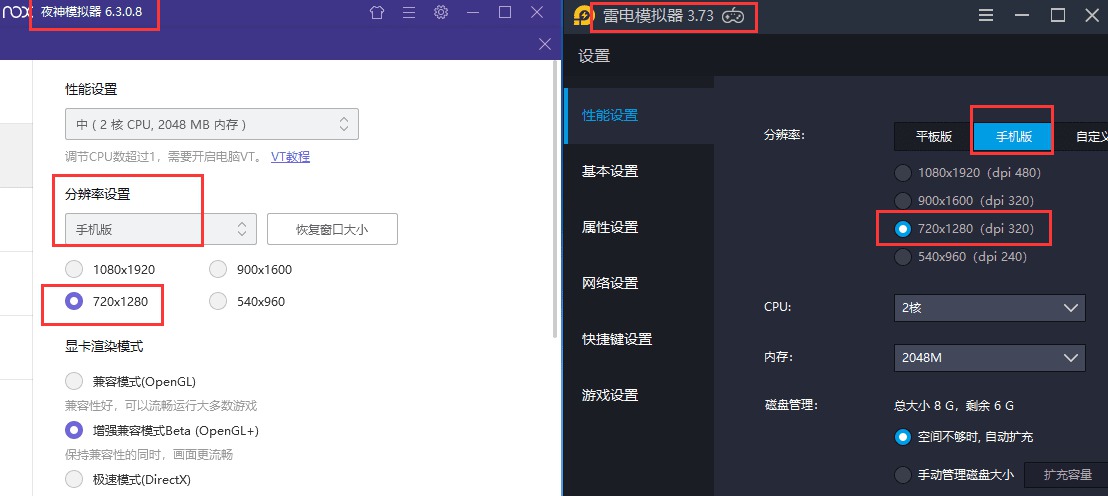Open LDPlayer 内存 2048M dropdown

[989, 358]
